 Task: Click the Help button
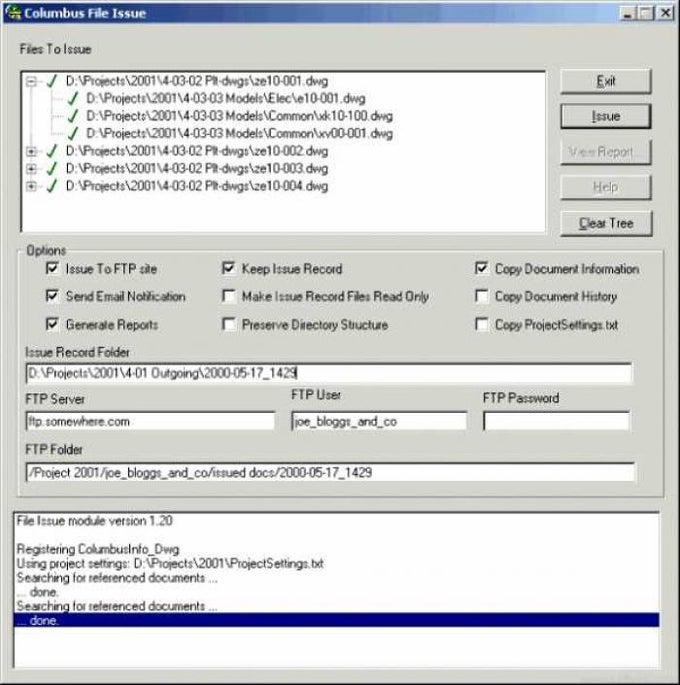(x=606, y=187)
